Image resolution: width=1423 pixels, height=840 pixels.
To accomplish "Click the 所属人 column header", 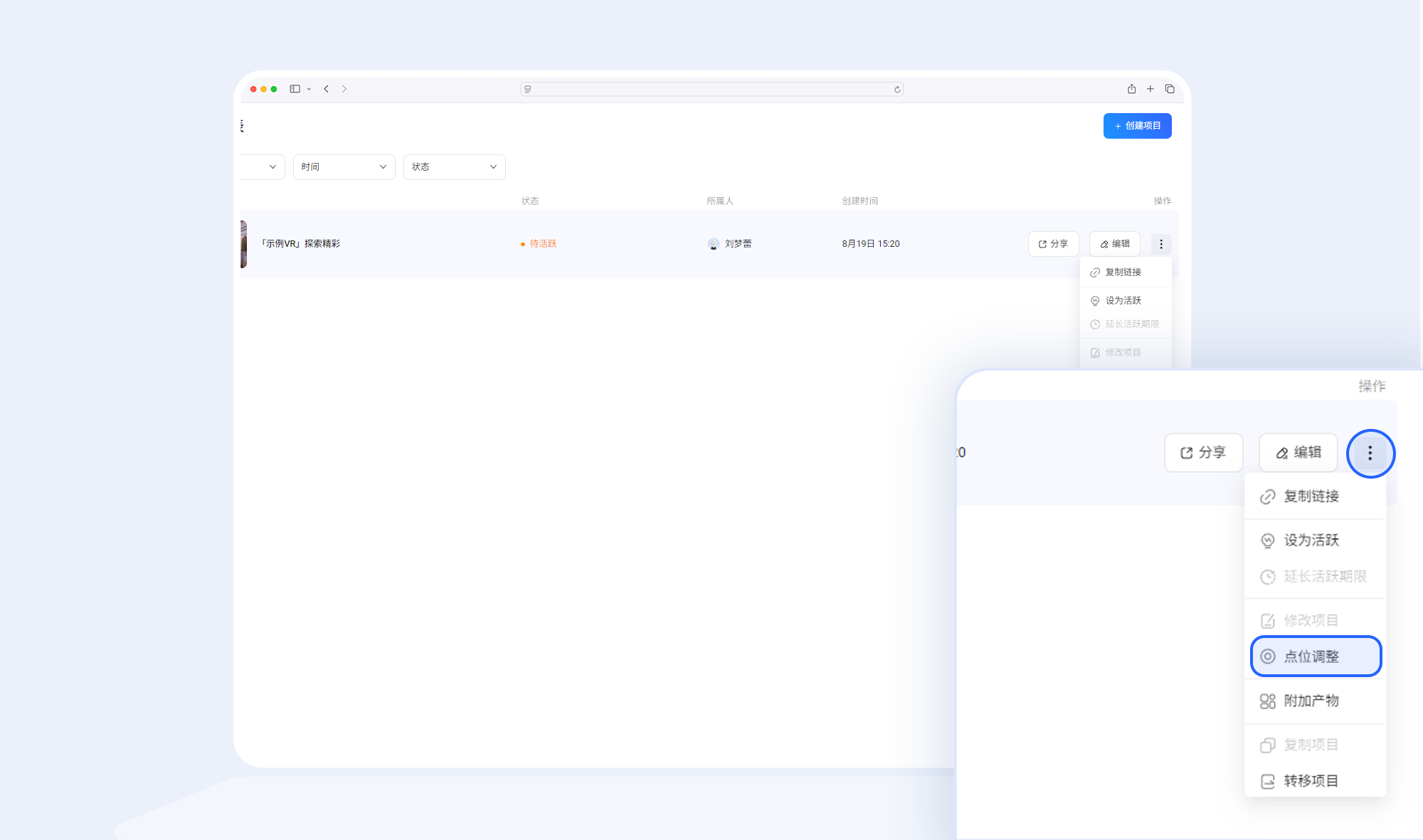I will (720, 201).
